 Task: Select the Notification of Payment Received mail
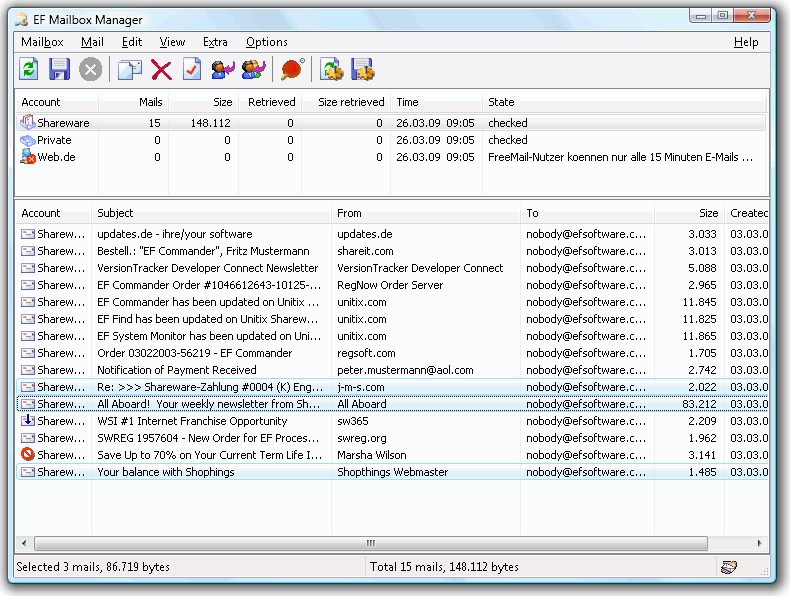177,370
